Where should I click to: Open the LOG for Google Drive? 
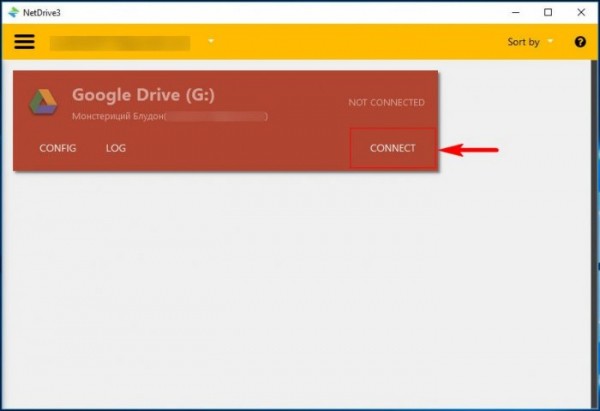116,148
